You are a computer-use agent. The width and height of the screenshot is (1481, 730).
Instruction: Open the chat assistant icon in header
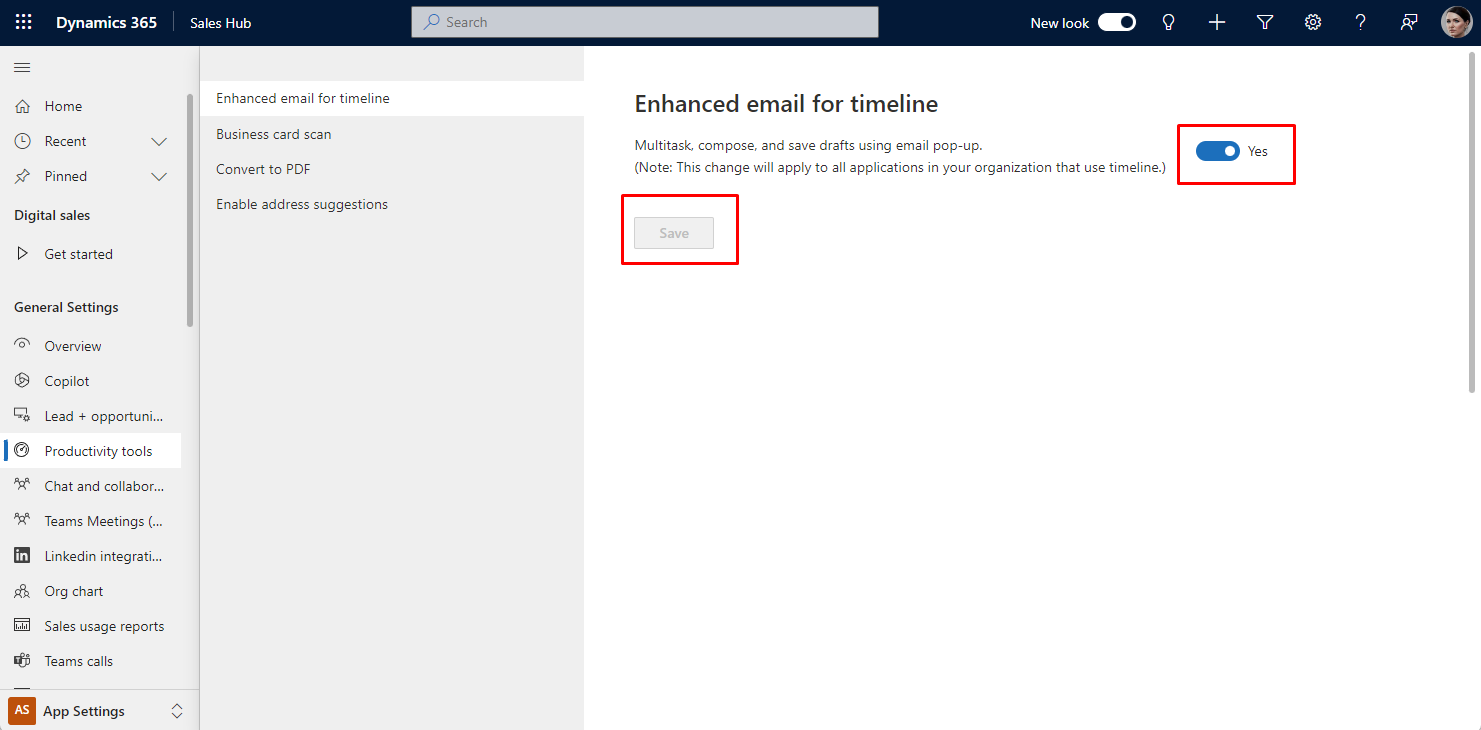click(x=1409, y=22)
